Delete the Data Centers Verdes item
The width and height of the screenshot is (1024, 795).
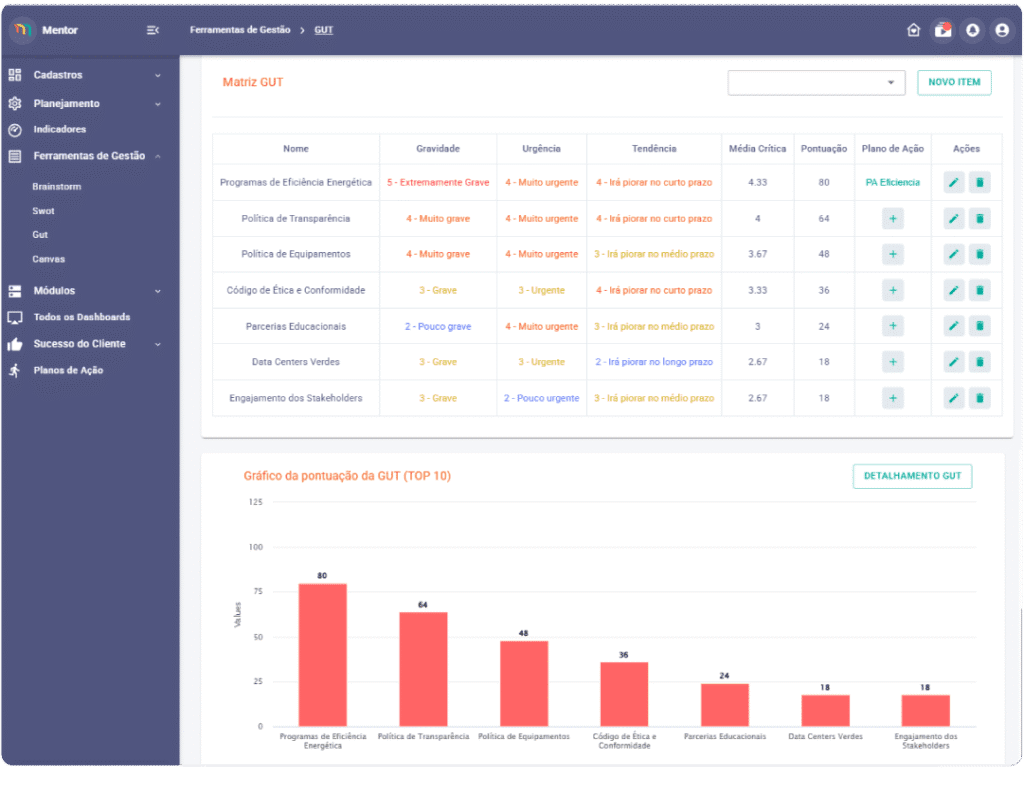pos(980,361)
